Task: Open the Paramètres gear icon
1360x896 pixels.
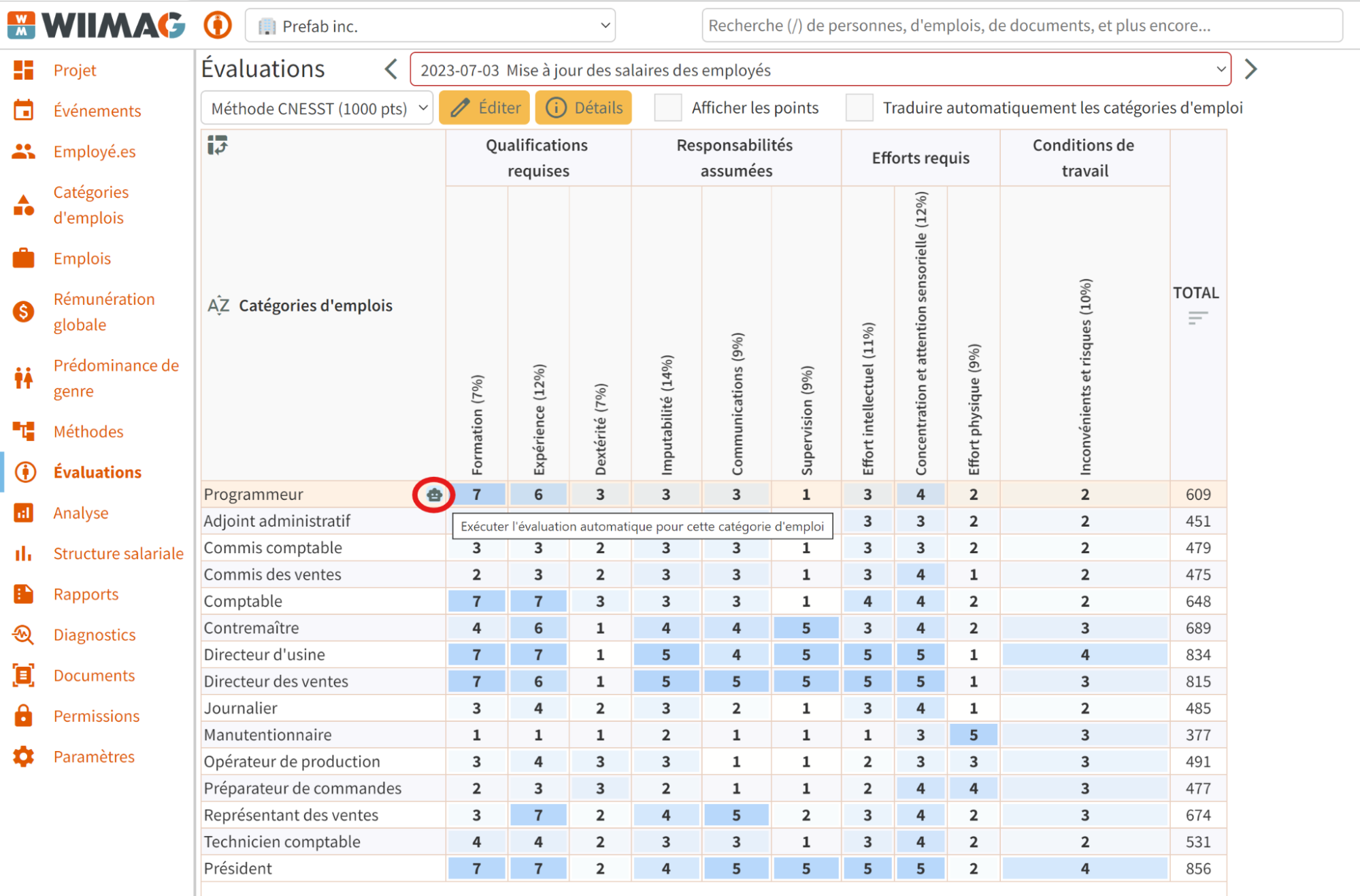Action: click(x=24, y=757)
